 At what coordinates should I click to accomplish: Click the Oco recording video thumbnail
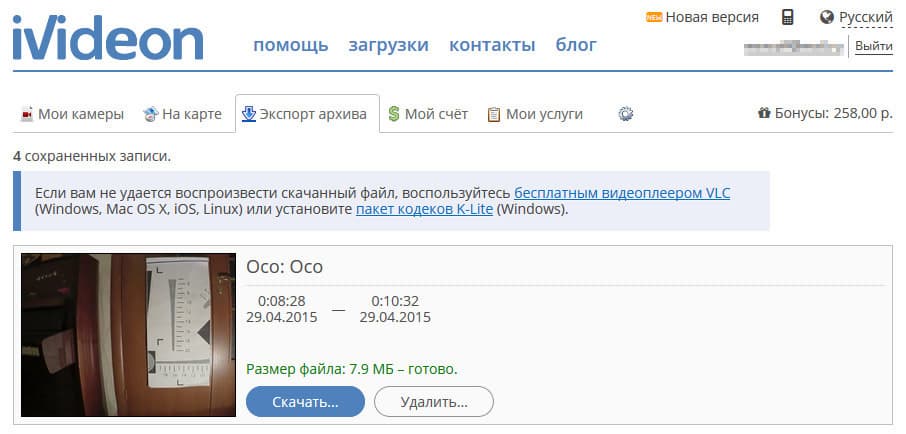point(128,334)
